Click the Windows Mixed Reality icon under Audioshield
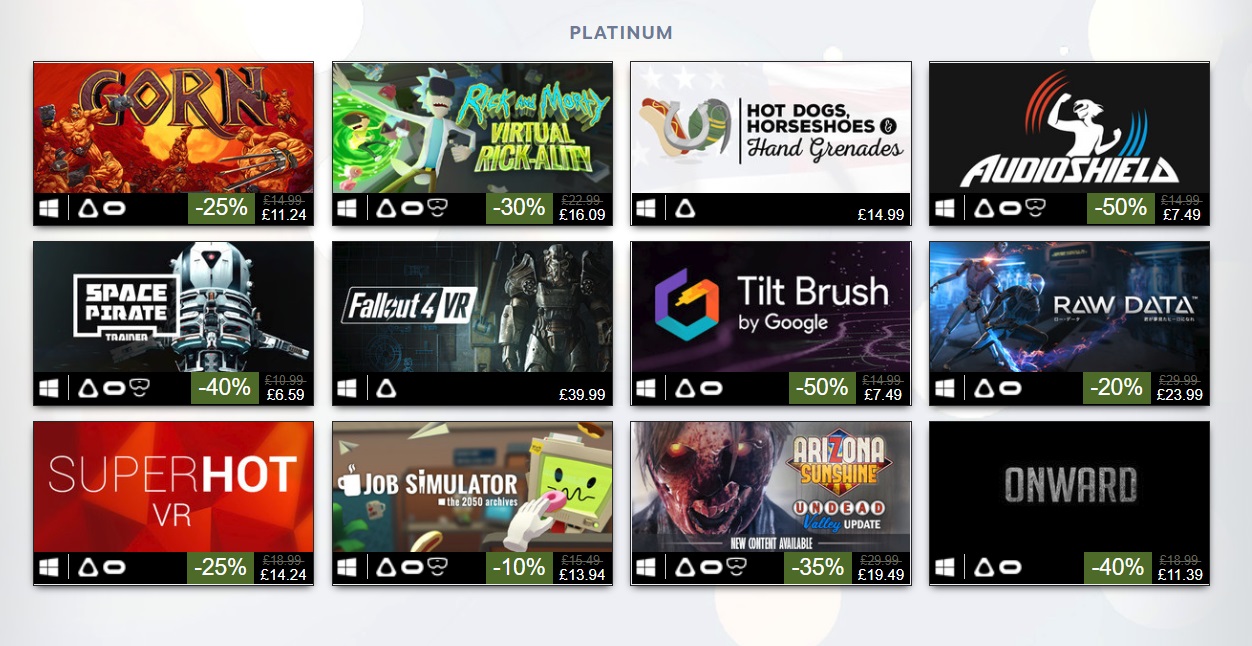Screen dimensions: 1252x646 (1037, 209)
